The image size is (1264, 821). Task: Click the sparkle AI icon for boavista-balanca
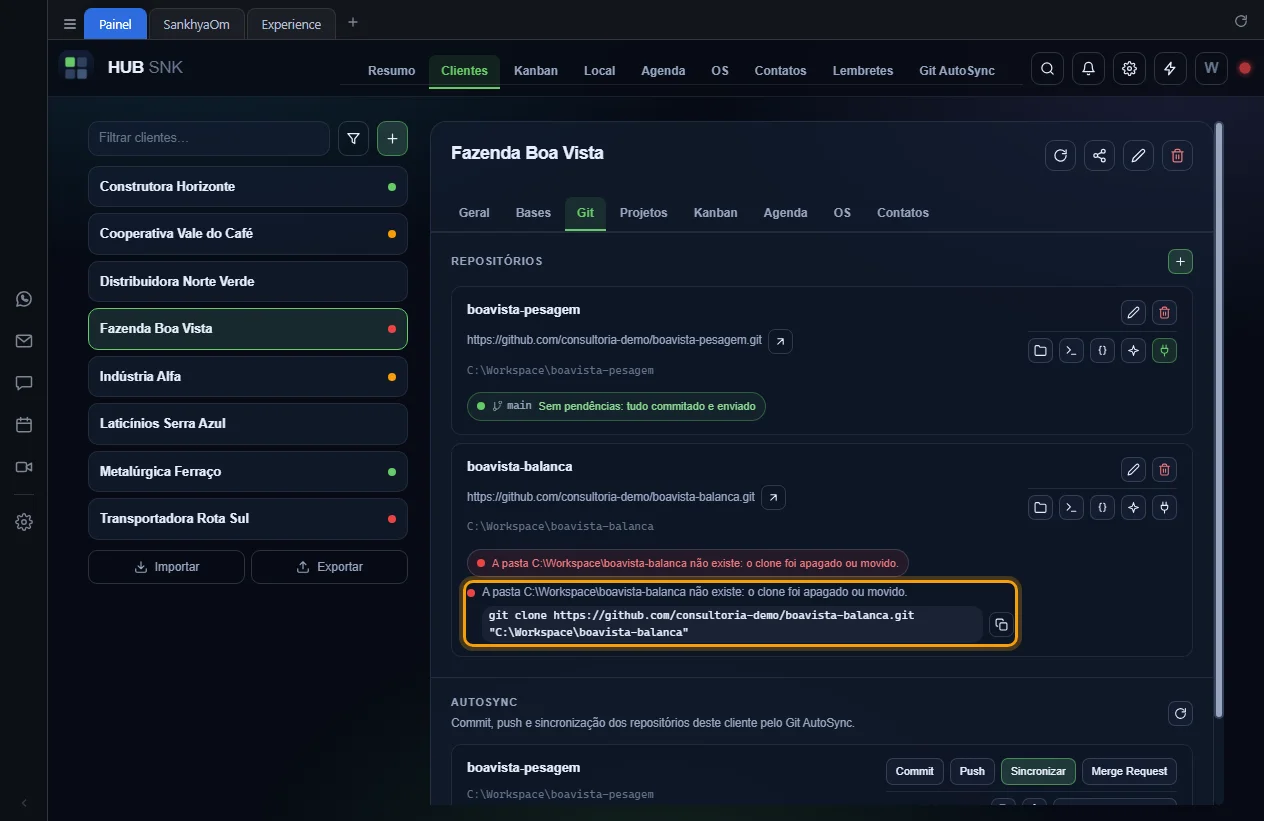click(x=1133, y=507)
